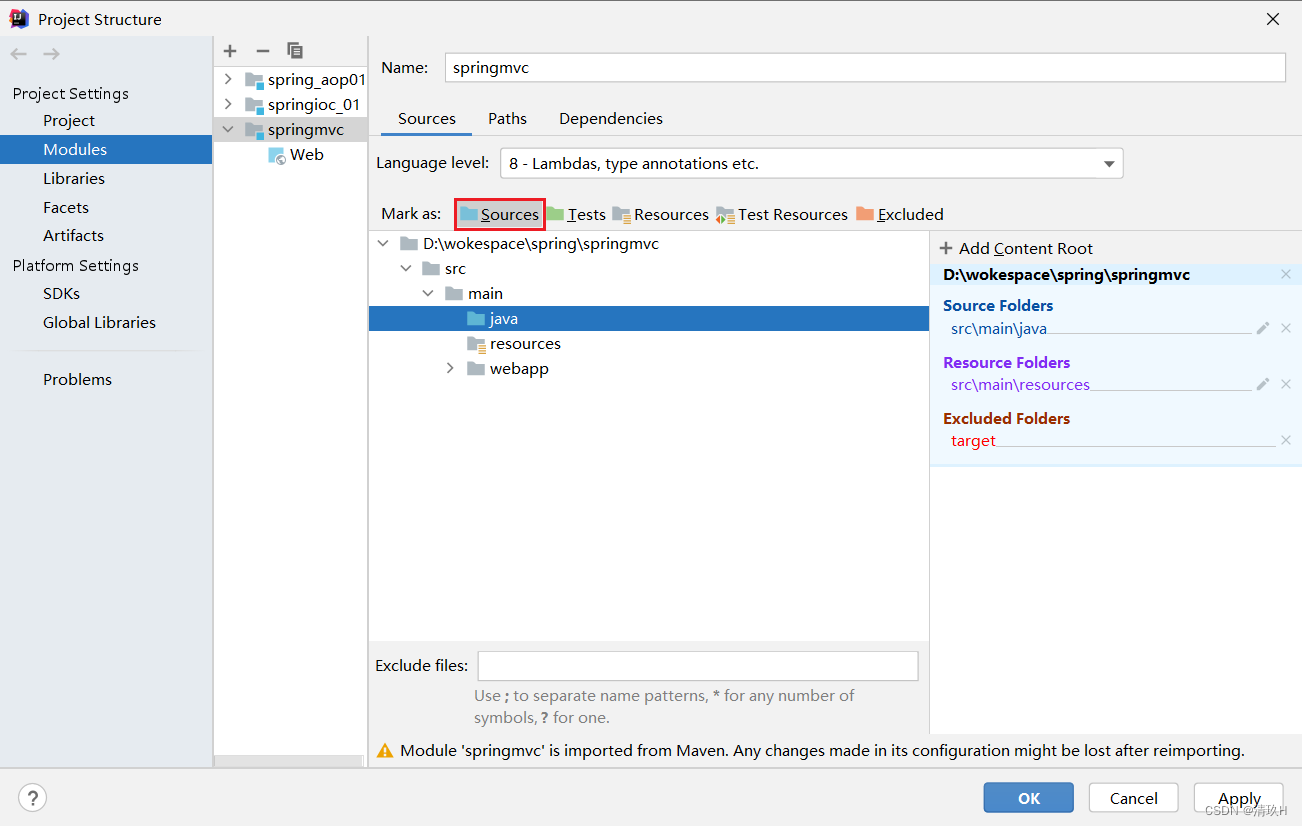Viewport: 1302px width, 826px height.
Task: Open Artifacts settings
Action: tap(73, 235)
